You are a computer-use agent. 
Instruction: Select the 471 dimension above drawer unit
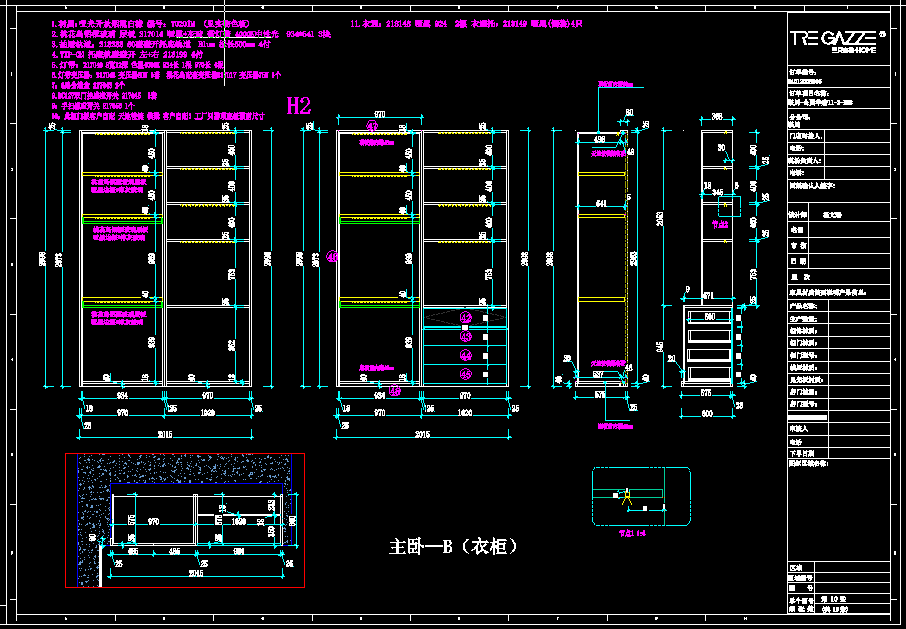(x=708, y=295)
